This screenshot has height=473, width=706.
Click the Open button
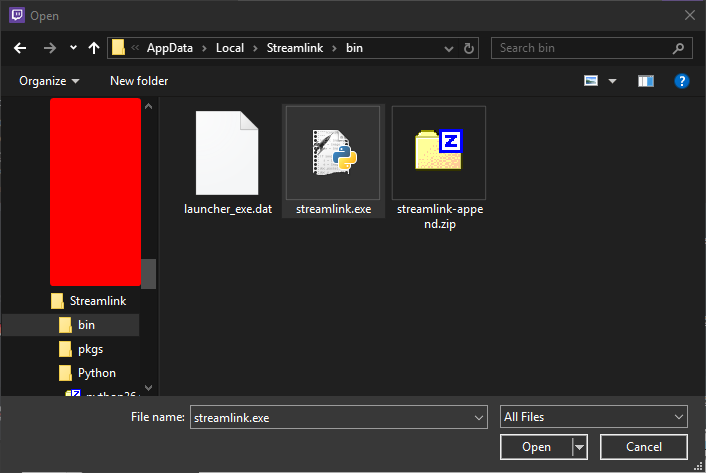pyautogui.click(x=536, y=447)
